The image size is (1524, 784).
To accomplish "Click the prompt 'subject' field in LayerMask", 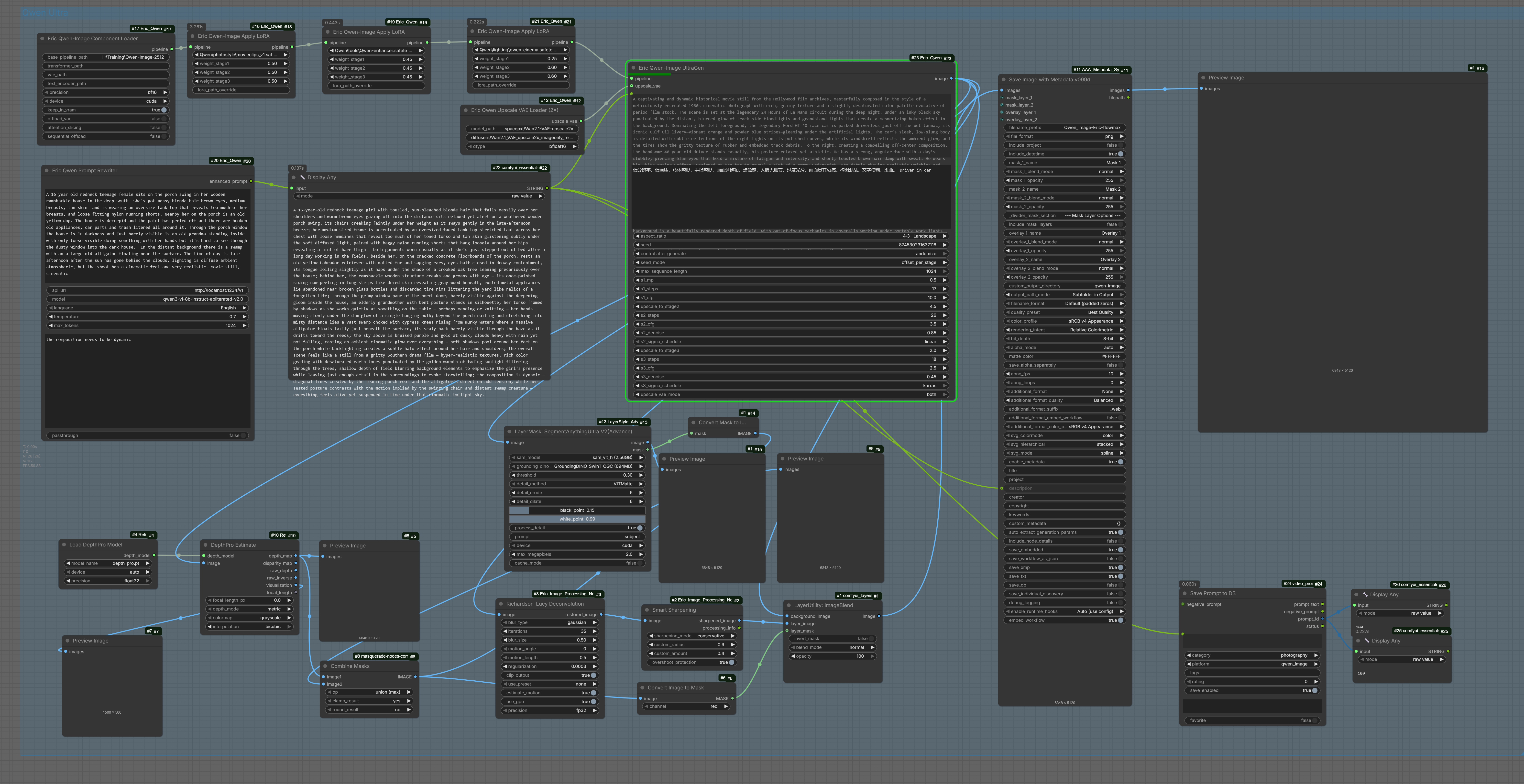I will pos(577,537).
